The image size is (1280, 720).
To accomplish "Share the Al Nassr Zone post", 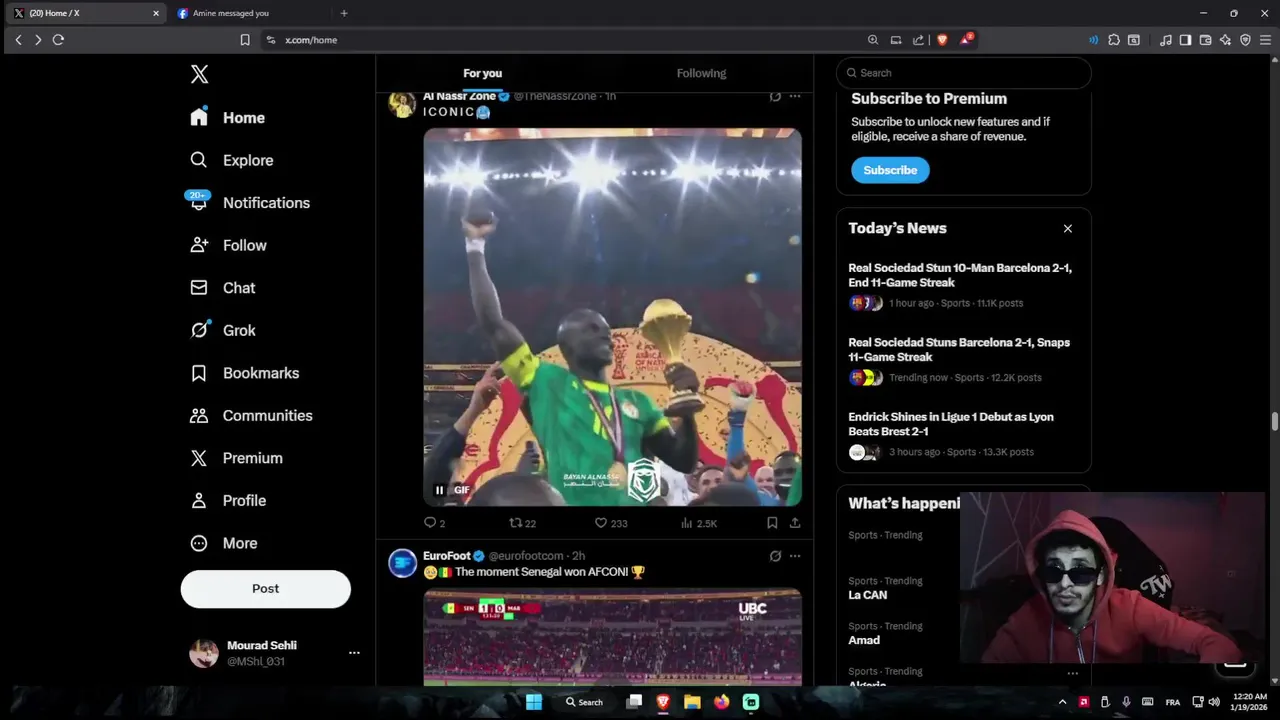I will (x=795, y=523).
